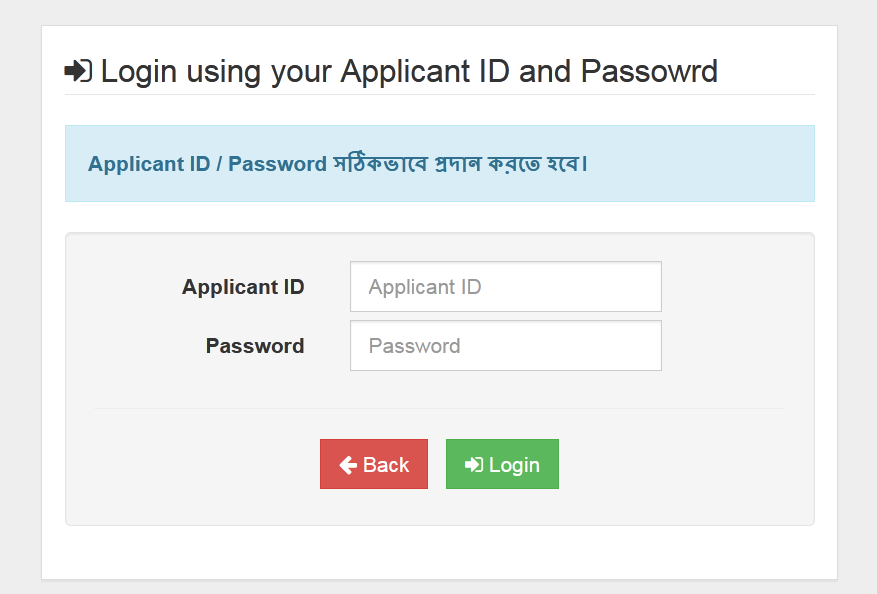Click the misspelled word "Passowrd" in the heading
Image resolution: width=877 pixels, height=594 pixels.
(x=649, y=71)
